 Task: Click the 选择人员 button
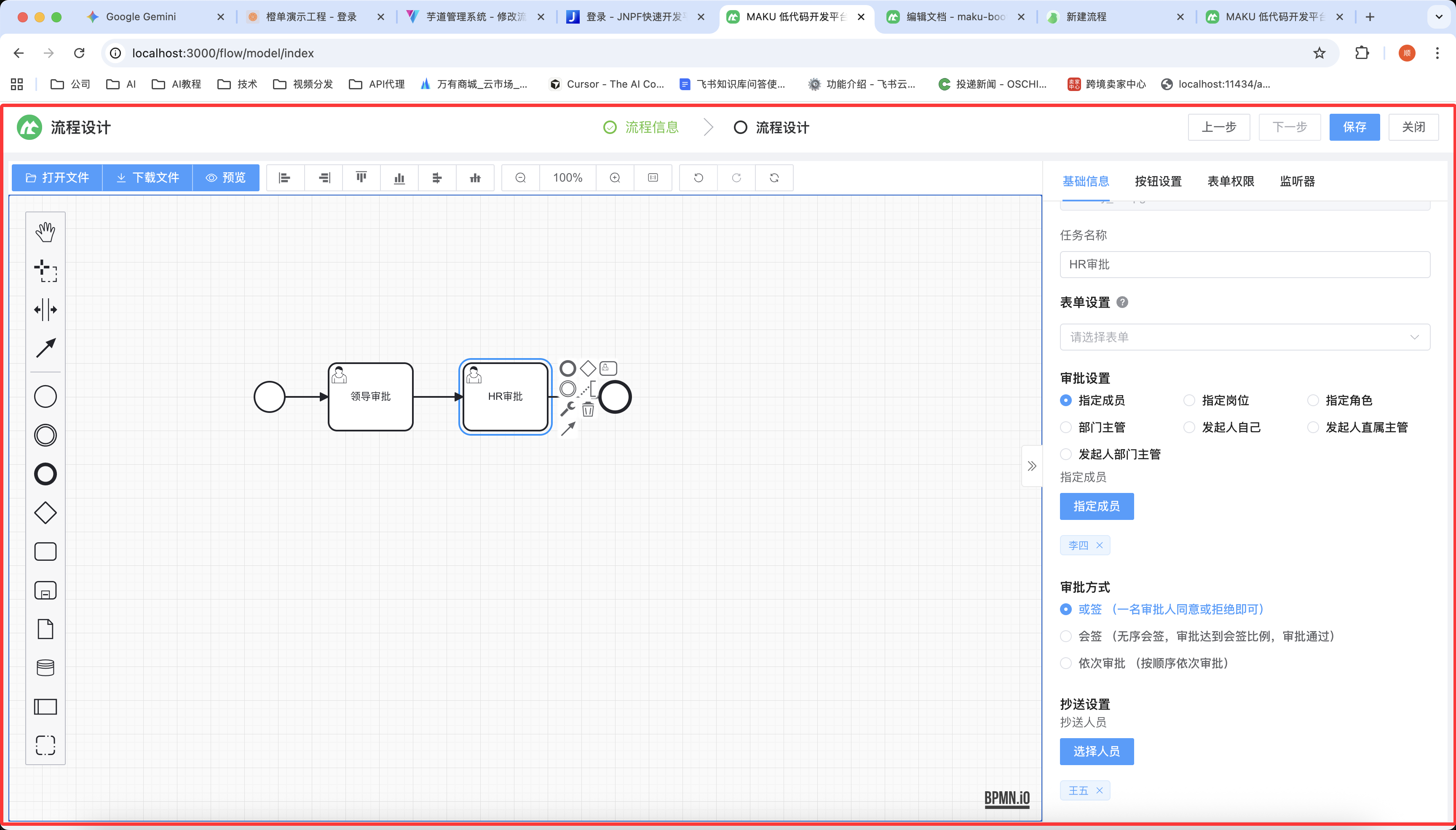click(x=1096, y=751)
